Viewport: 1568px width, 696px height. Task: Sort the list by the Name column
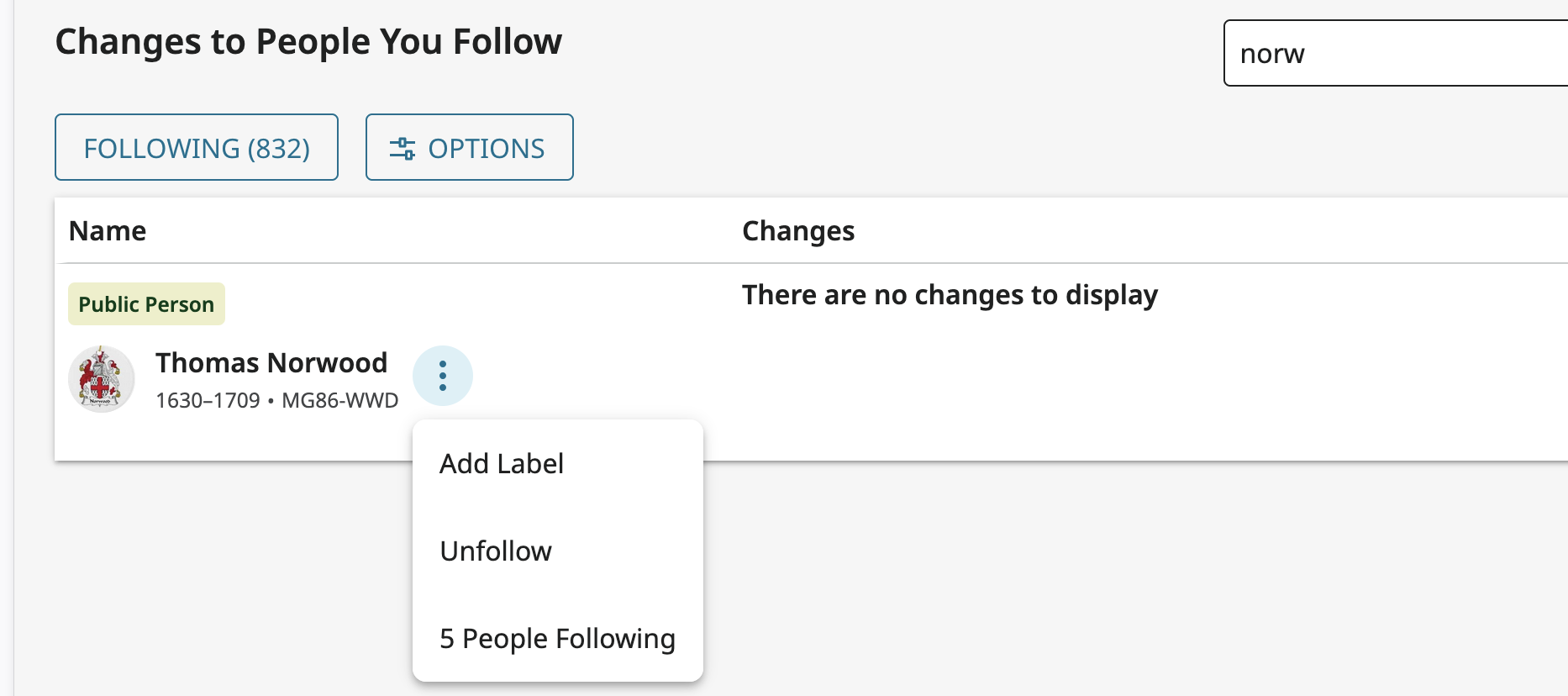pos(107,230)
